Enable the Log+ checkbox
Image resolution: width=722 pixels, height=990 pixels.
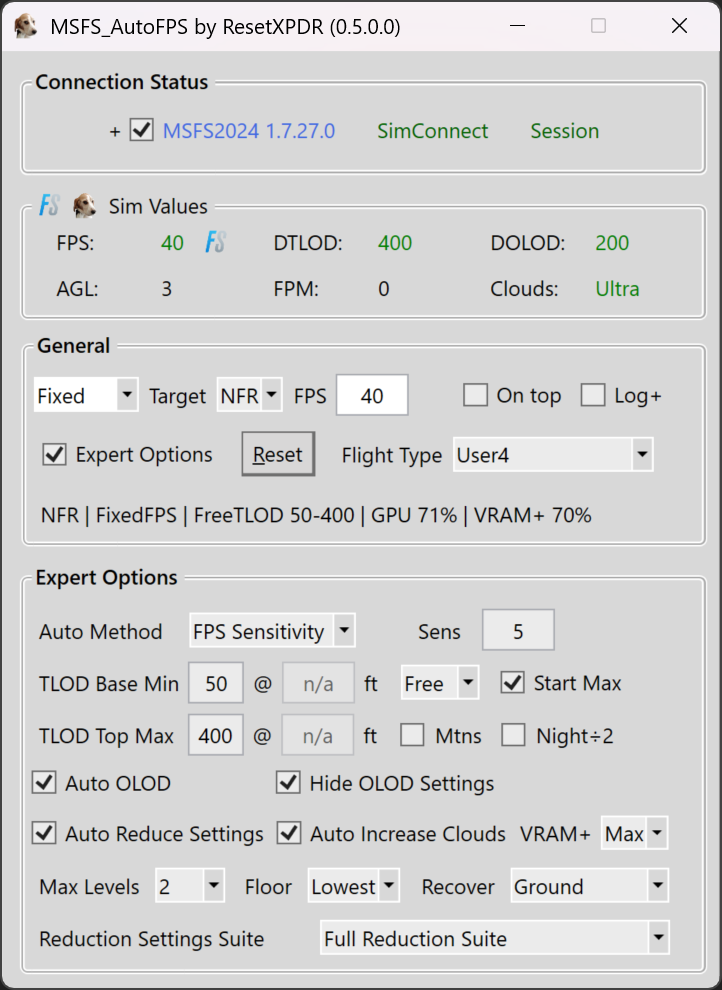[593, 395]
